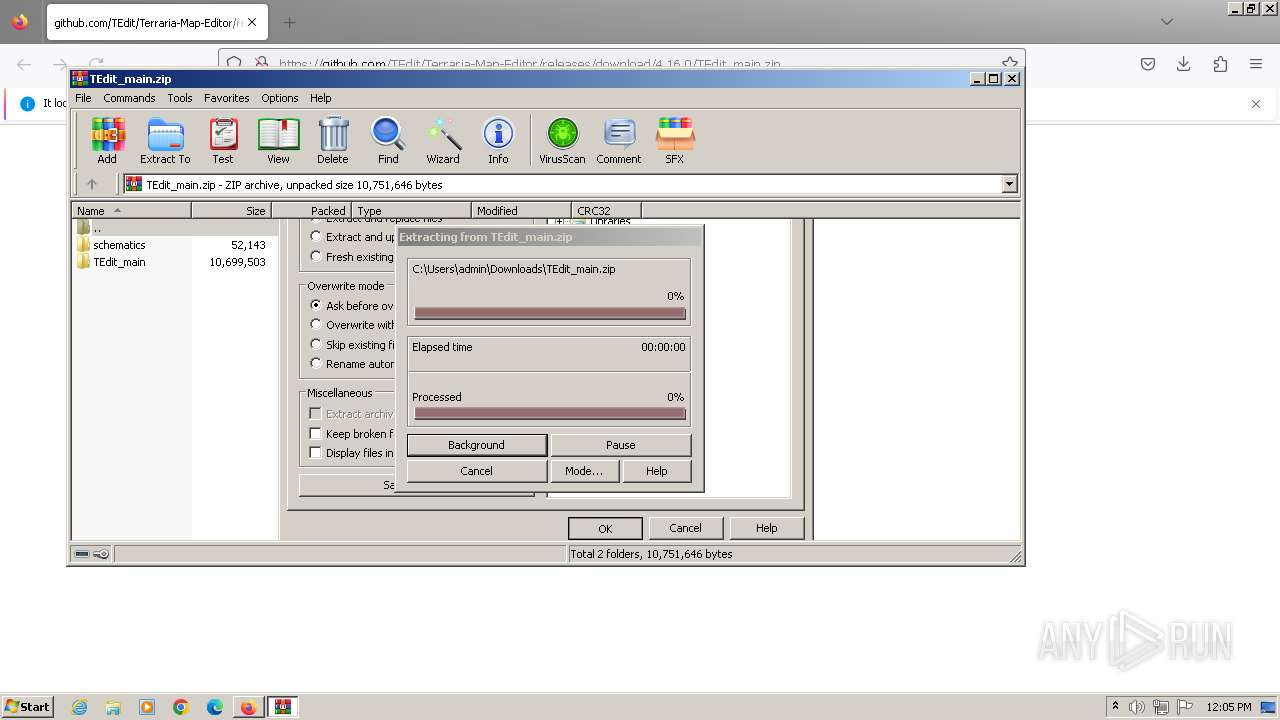Image resolution: width=1280 pixels, height=720 pixels.
Task: Open the Help menu in menu bar
Action: (x=320, y=98)
